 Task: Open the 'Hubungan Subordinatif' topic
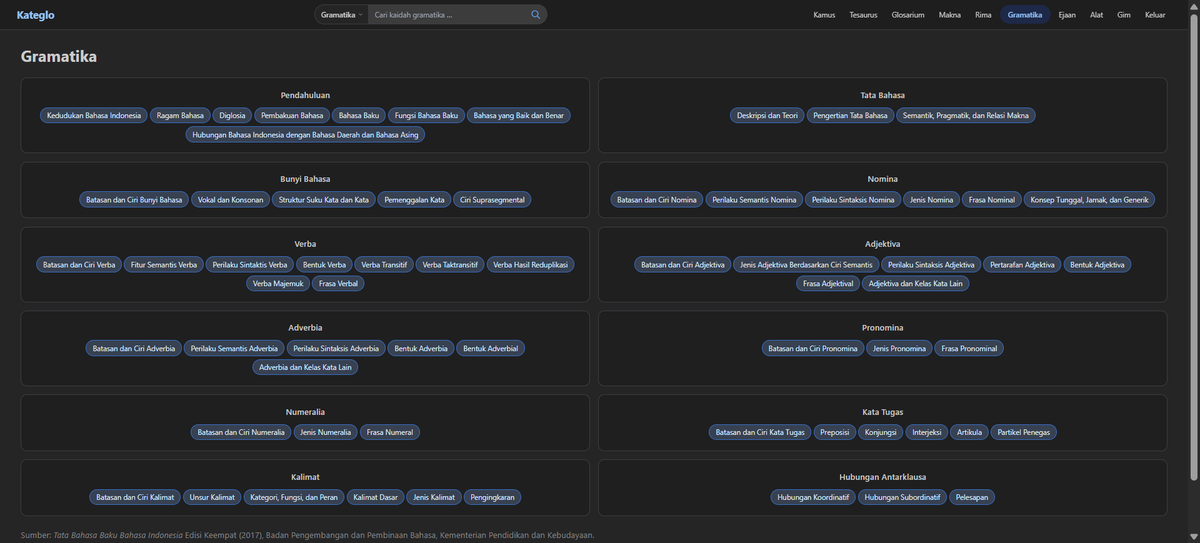pyautogui.click(x=902, y=498)
